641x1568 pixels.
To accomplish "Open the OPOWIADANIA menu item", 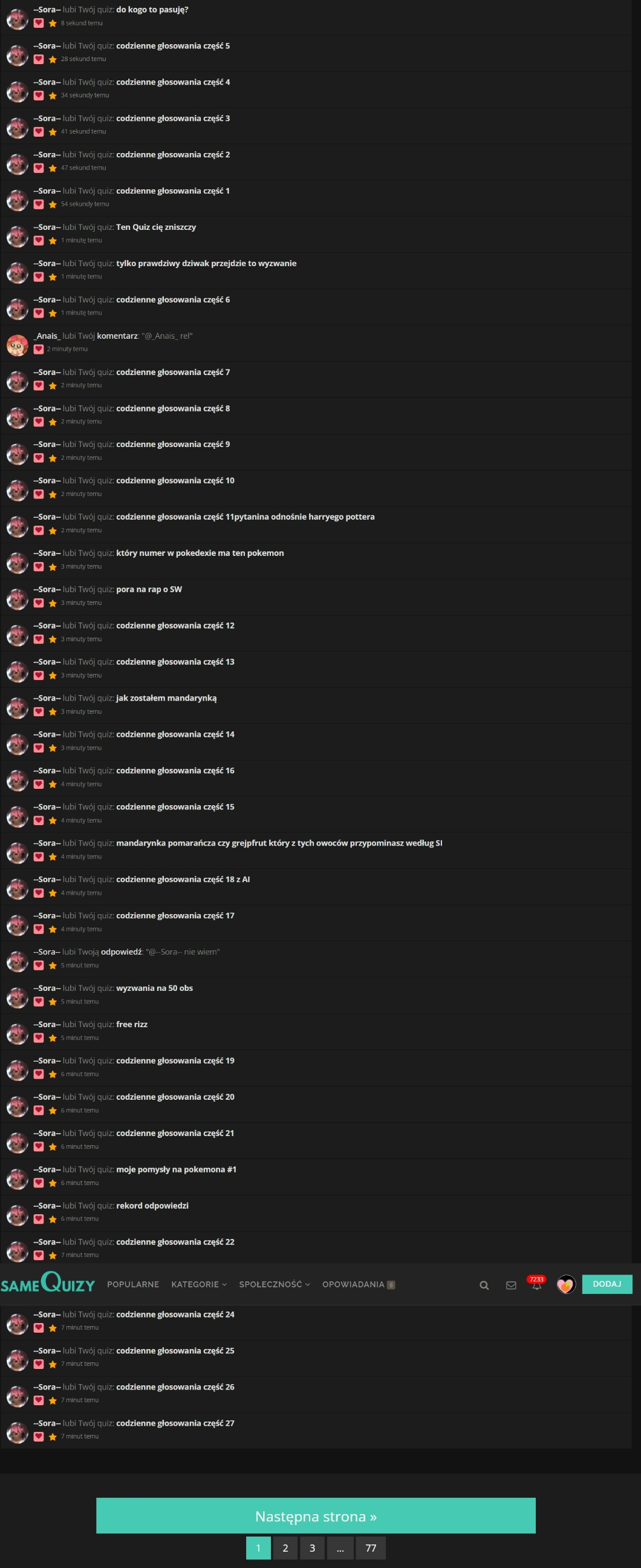I will tap(359, 1284).
